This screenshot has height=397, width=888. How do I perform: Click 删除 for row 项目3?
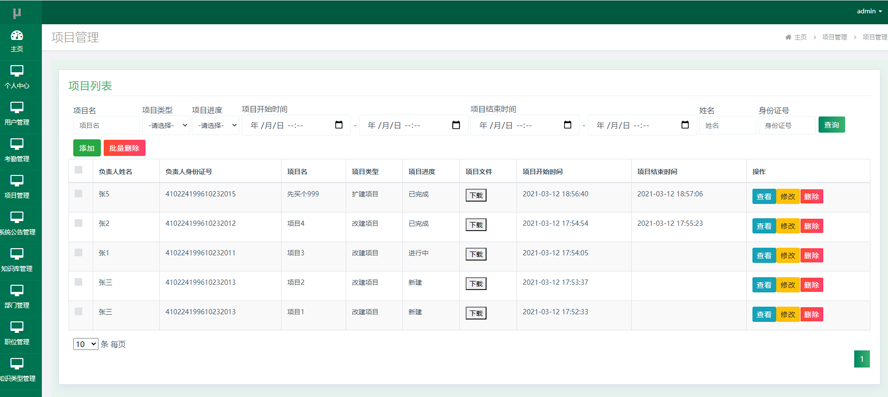(x=812, y=255)
